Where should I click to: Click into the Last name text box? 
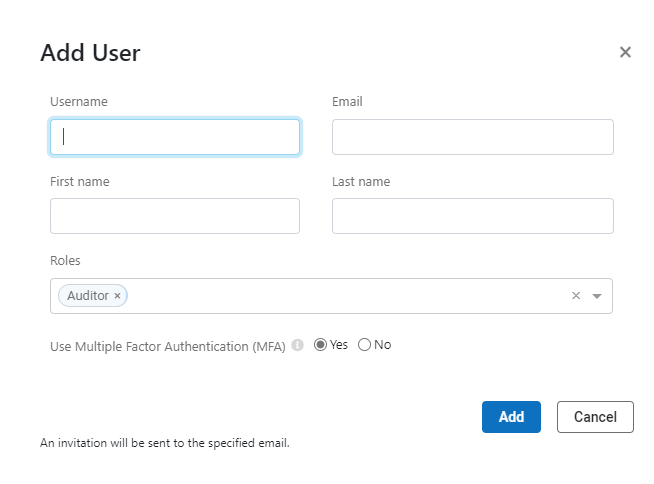[x=472, y=215]
